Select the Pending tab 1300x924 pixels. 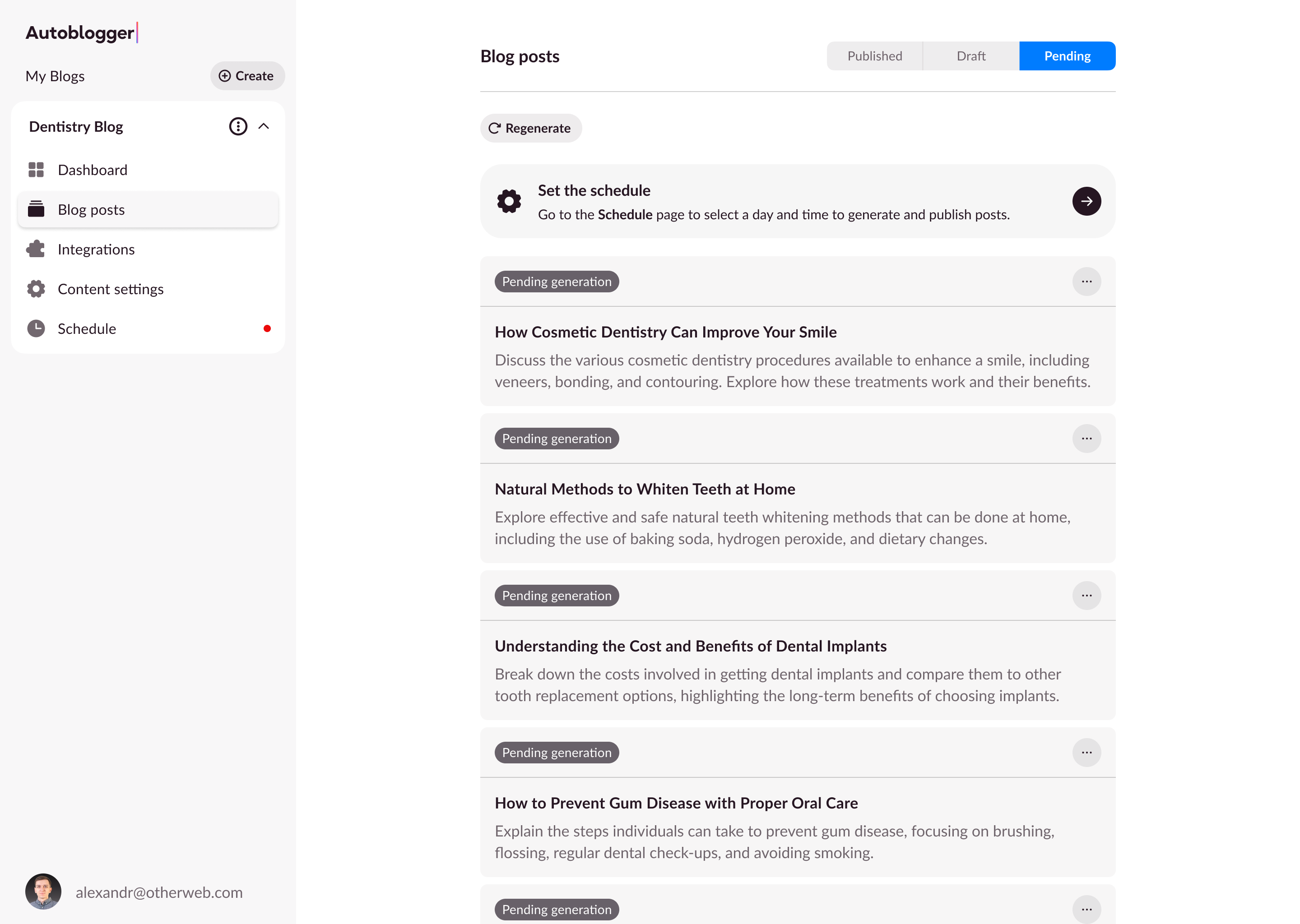pyautogui.click(x=1067, y=56)
